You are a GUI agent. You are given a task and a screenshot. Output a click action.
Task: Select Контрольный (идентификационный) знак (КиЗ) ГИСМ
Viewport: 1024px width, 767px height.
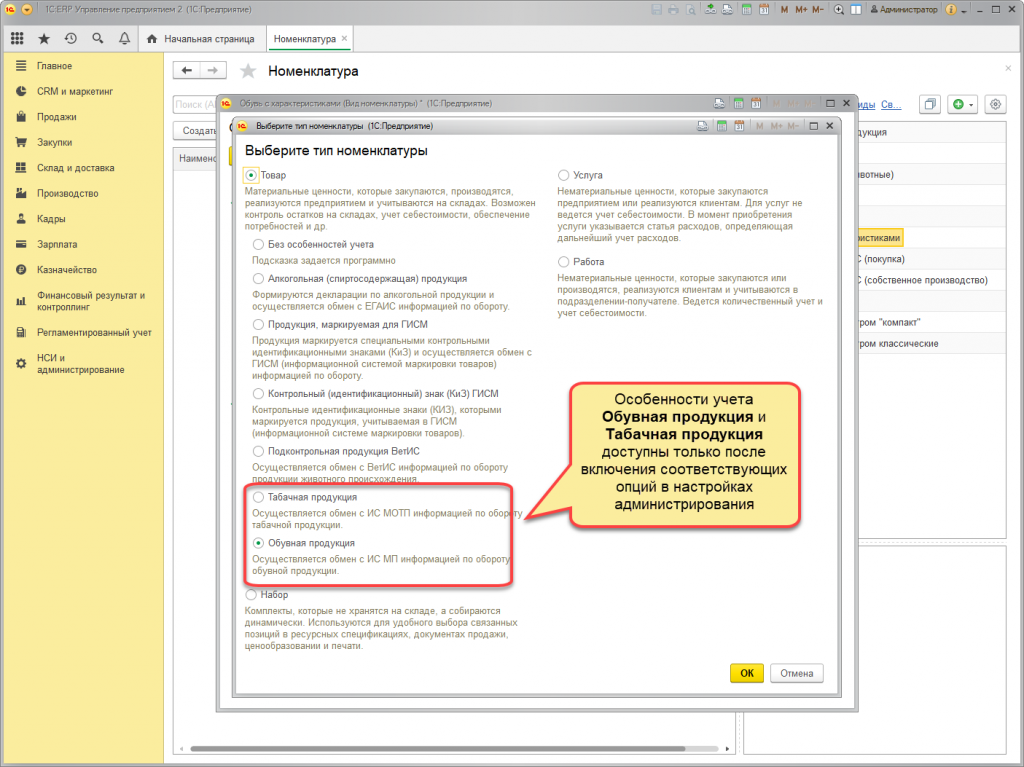coord(259,393)
